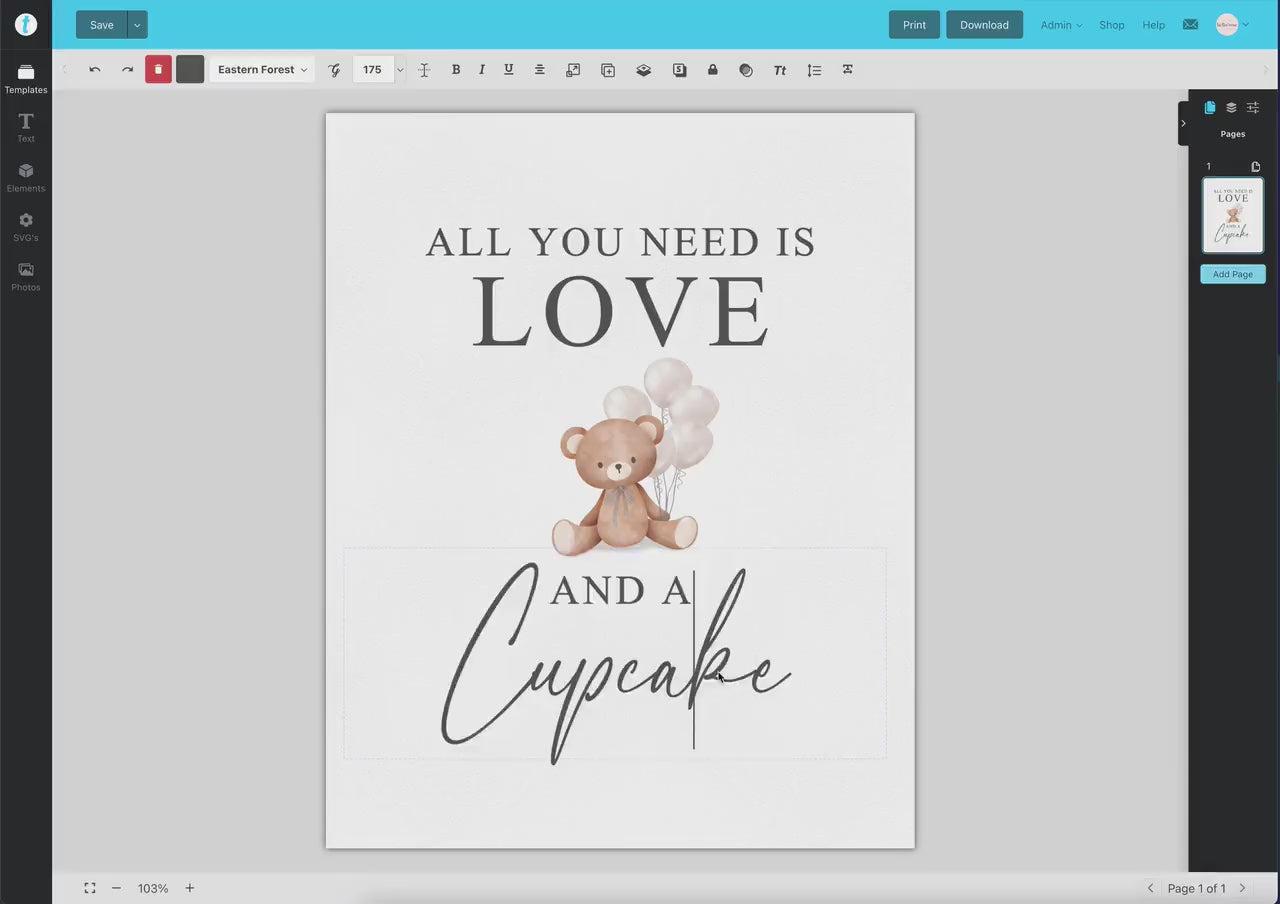The width and height of the screenshot is (1280, 904).
Task: Open the Help link
Action: pyautogui.click(x=1153, y=25)
